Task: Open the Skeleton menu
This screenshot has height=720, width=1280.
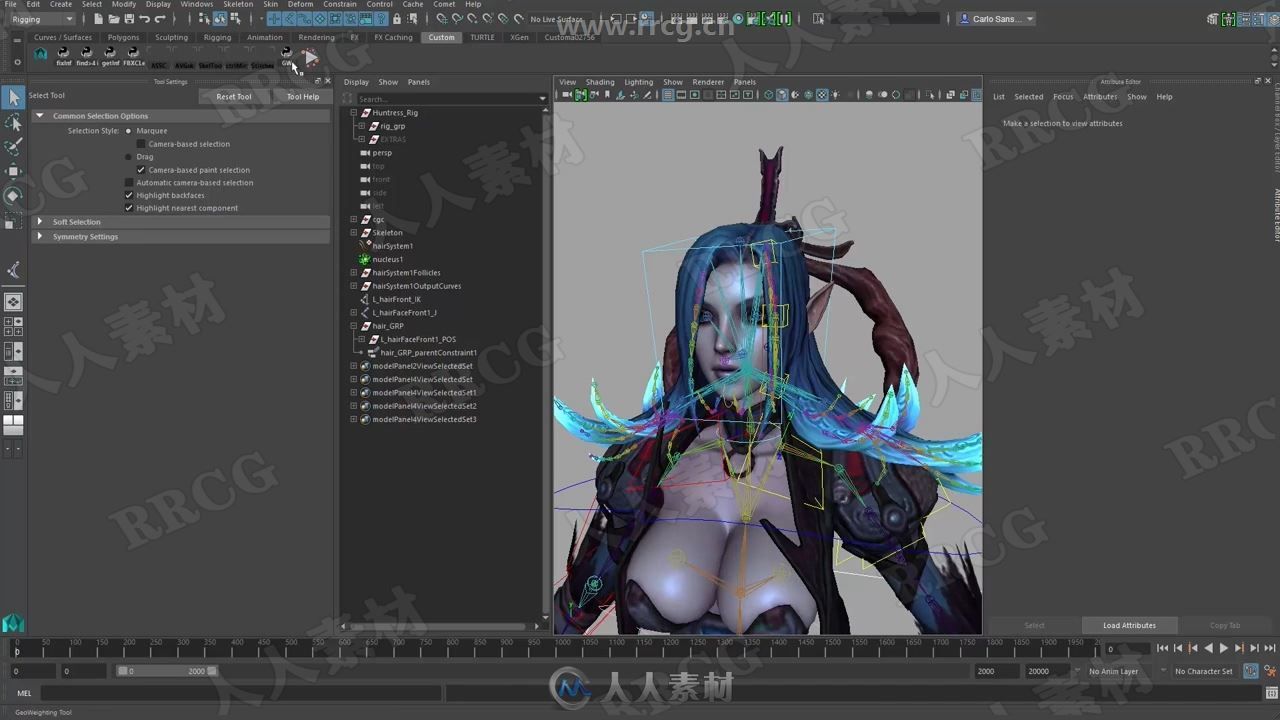Action: tap(238, 4)
